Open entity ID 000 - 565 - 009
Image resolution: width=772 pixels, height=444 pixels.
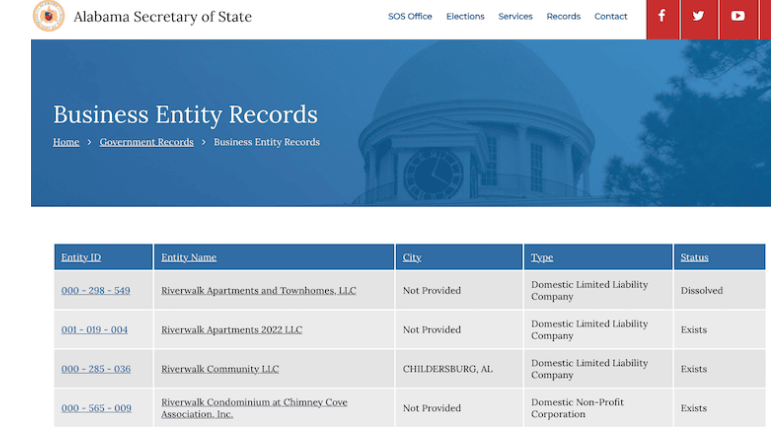(x=96, y=408)
